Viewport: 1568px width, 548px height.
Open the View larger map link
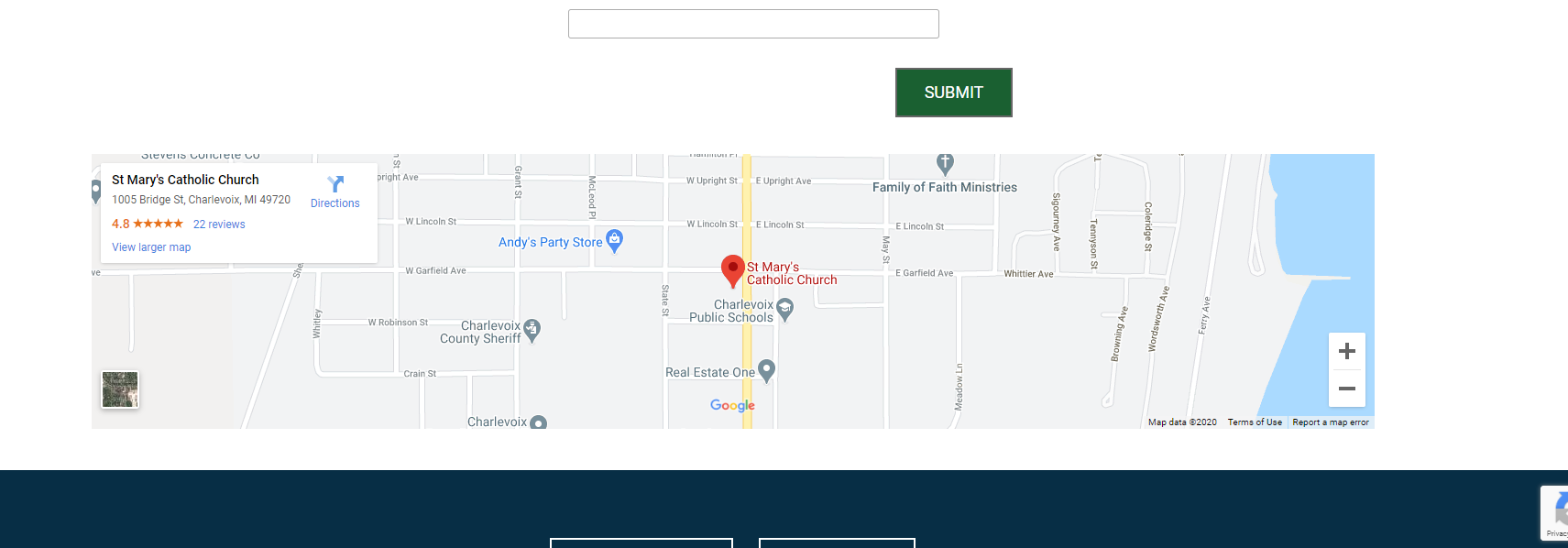[151, 247]
